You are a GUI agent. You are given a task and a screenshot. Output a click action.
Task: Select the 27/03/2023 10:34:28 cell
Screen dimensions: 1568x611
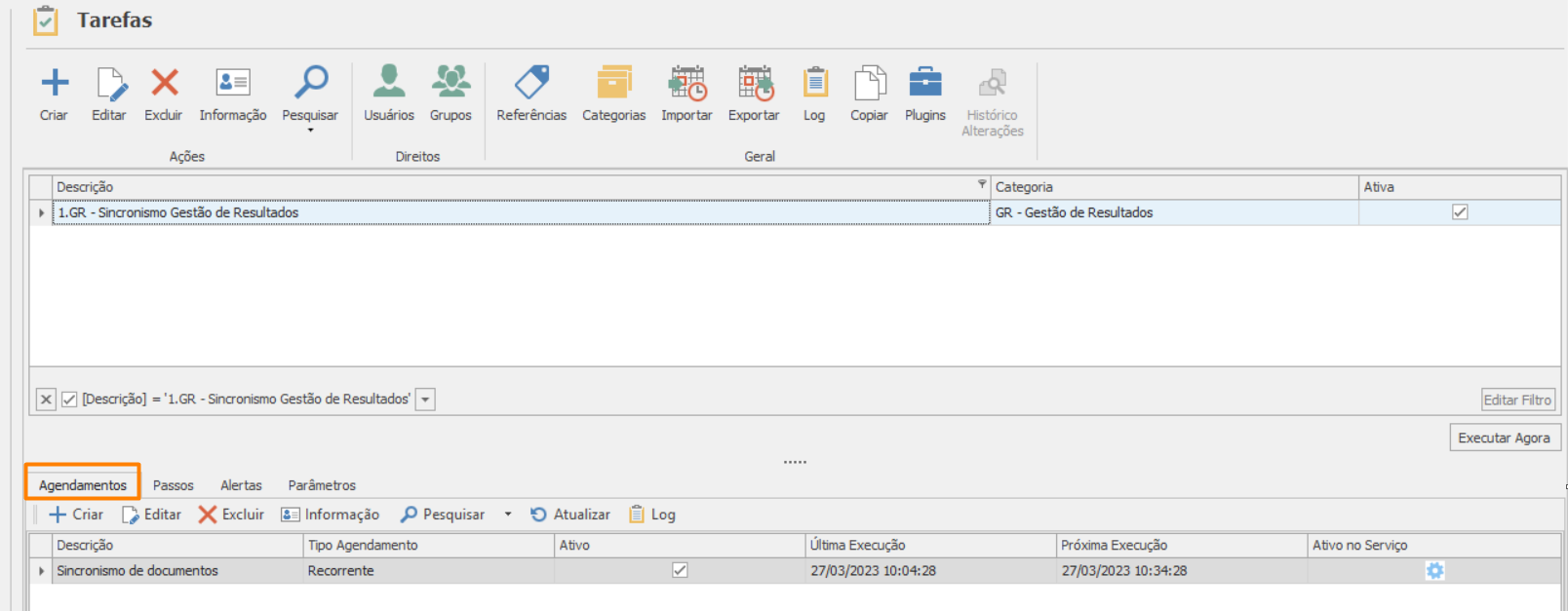[x=1182, y=571]
